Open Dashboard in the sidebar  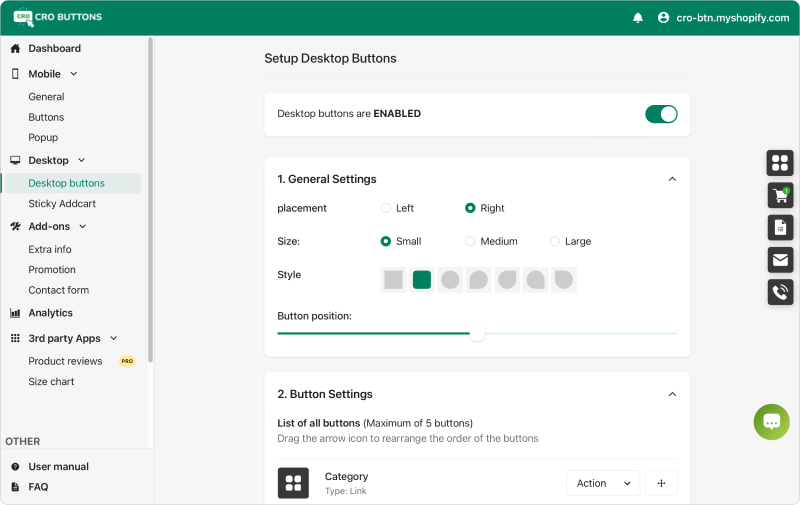(54, 48)
